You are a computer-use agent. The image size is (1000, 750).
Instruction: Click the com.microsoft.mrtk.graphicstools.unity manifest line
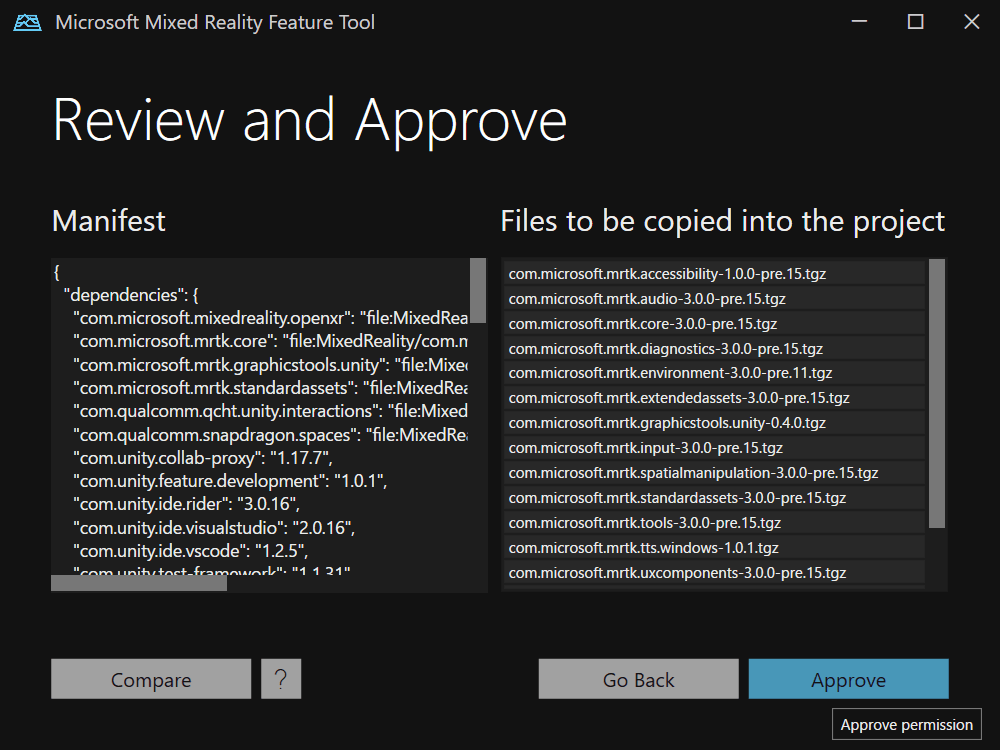point(270,364)
